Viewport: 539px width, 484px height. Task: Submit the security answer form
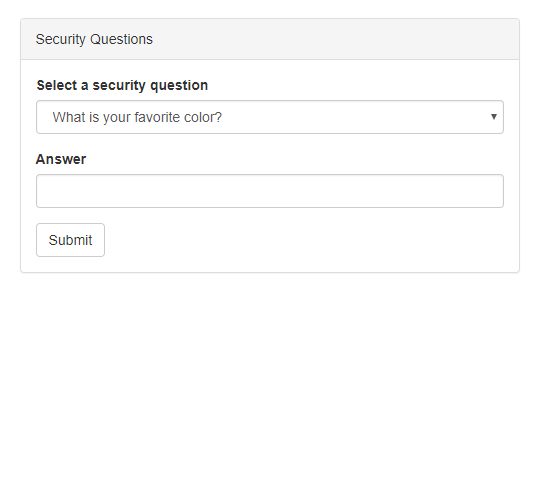tap(70, 240)
